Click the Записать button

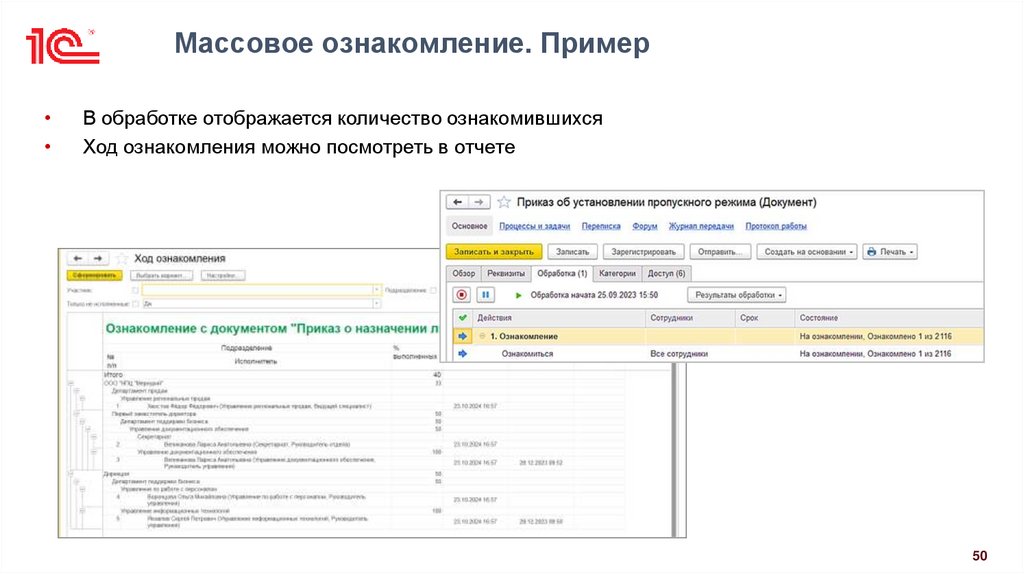click(572, 252)
